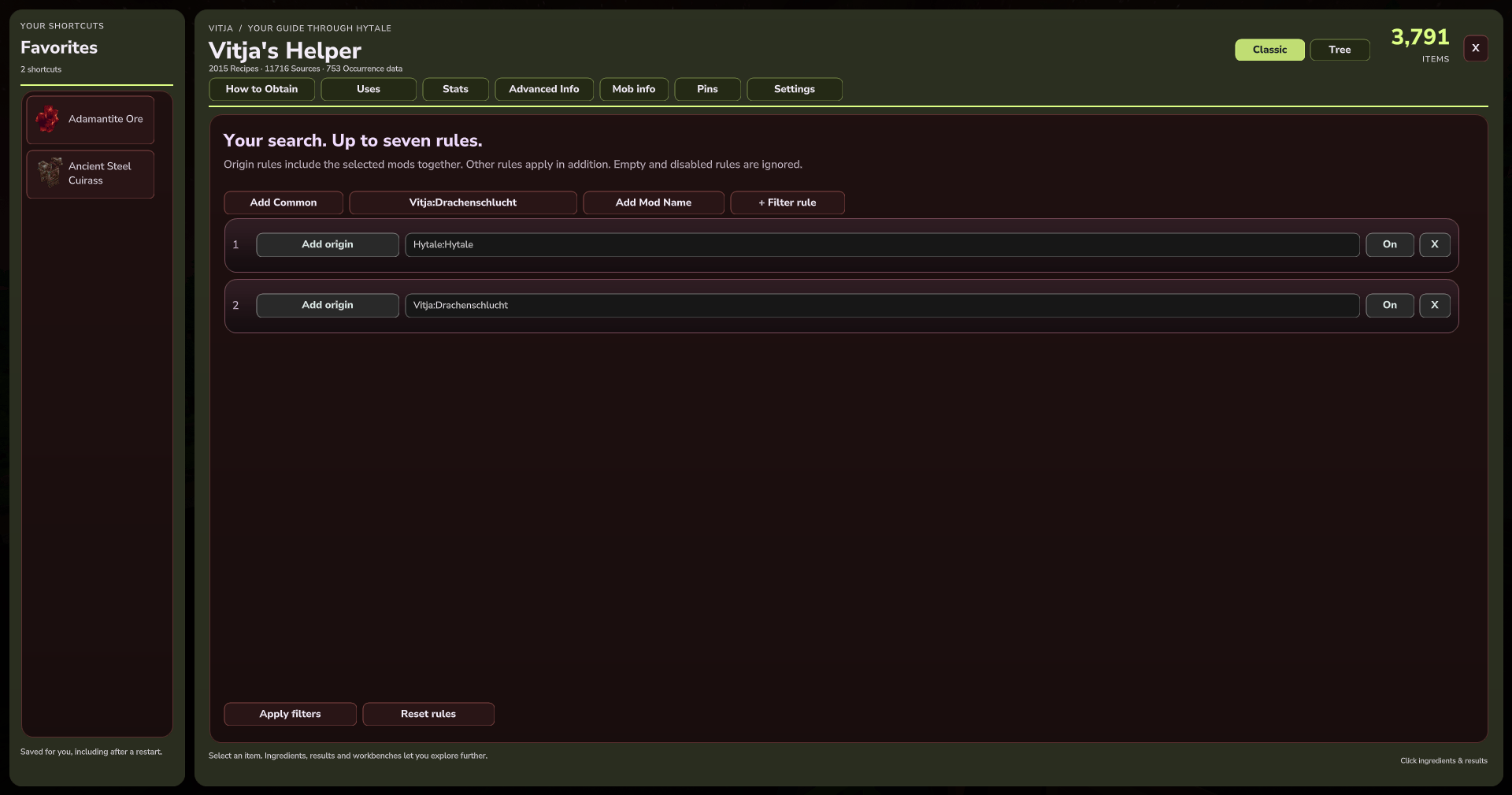Click Reset rules
The width and height of the screenshot is (1512, 795).
click(x=428, y=714)
